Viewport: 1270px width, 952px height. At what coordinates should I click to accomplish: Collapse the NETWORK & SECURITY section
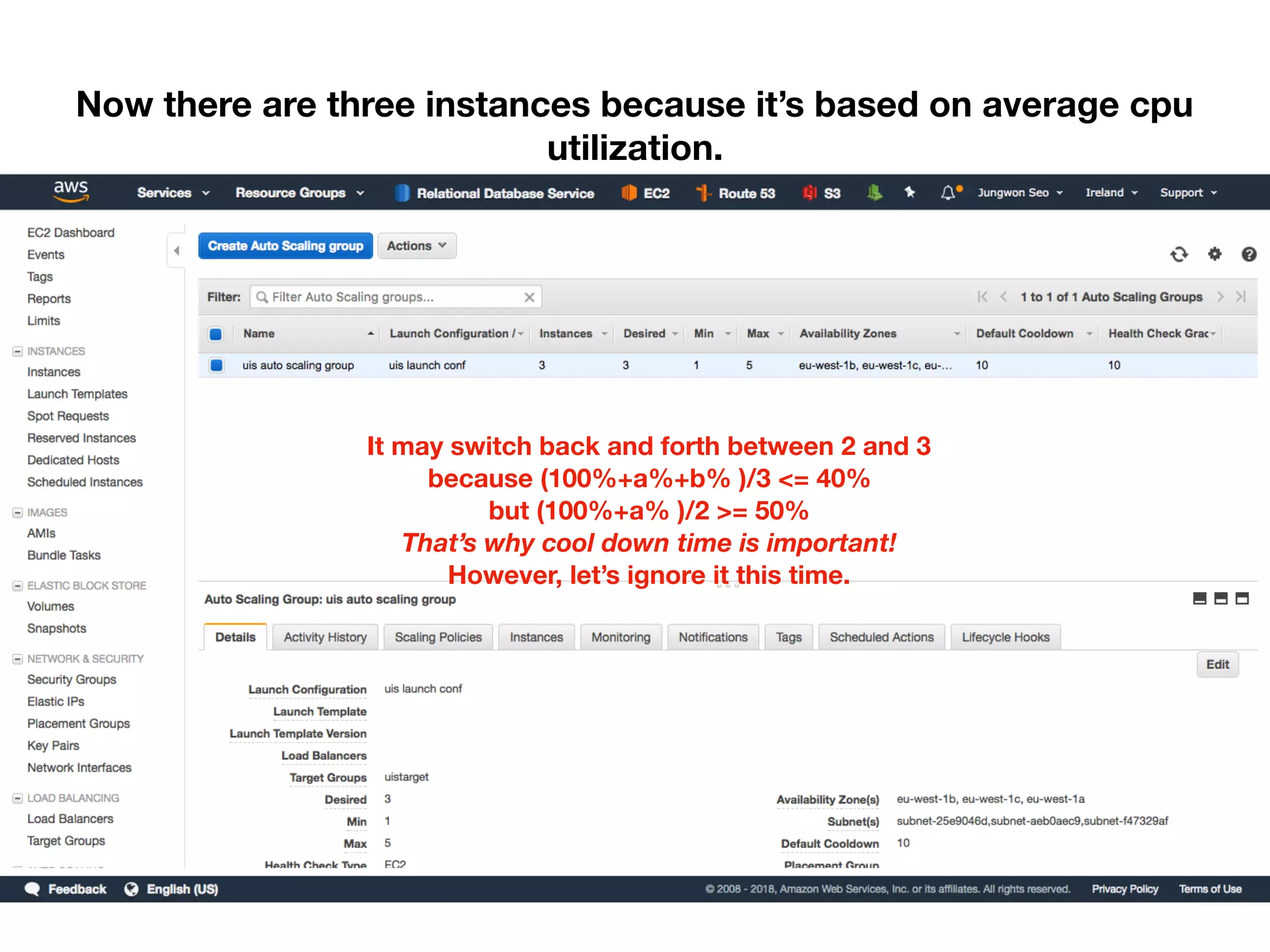(x=18, y=659)
